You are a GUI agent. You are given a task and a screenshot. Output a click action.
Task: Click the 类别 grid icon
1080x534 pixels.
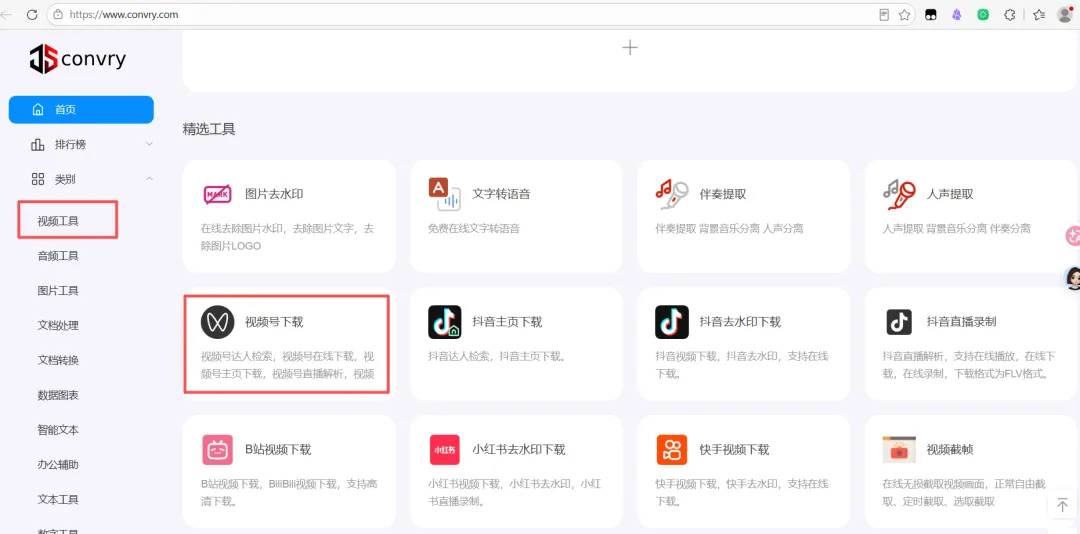38,179
